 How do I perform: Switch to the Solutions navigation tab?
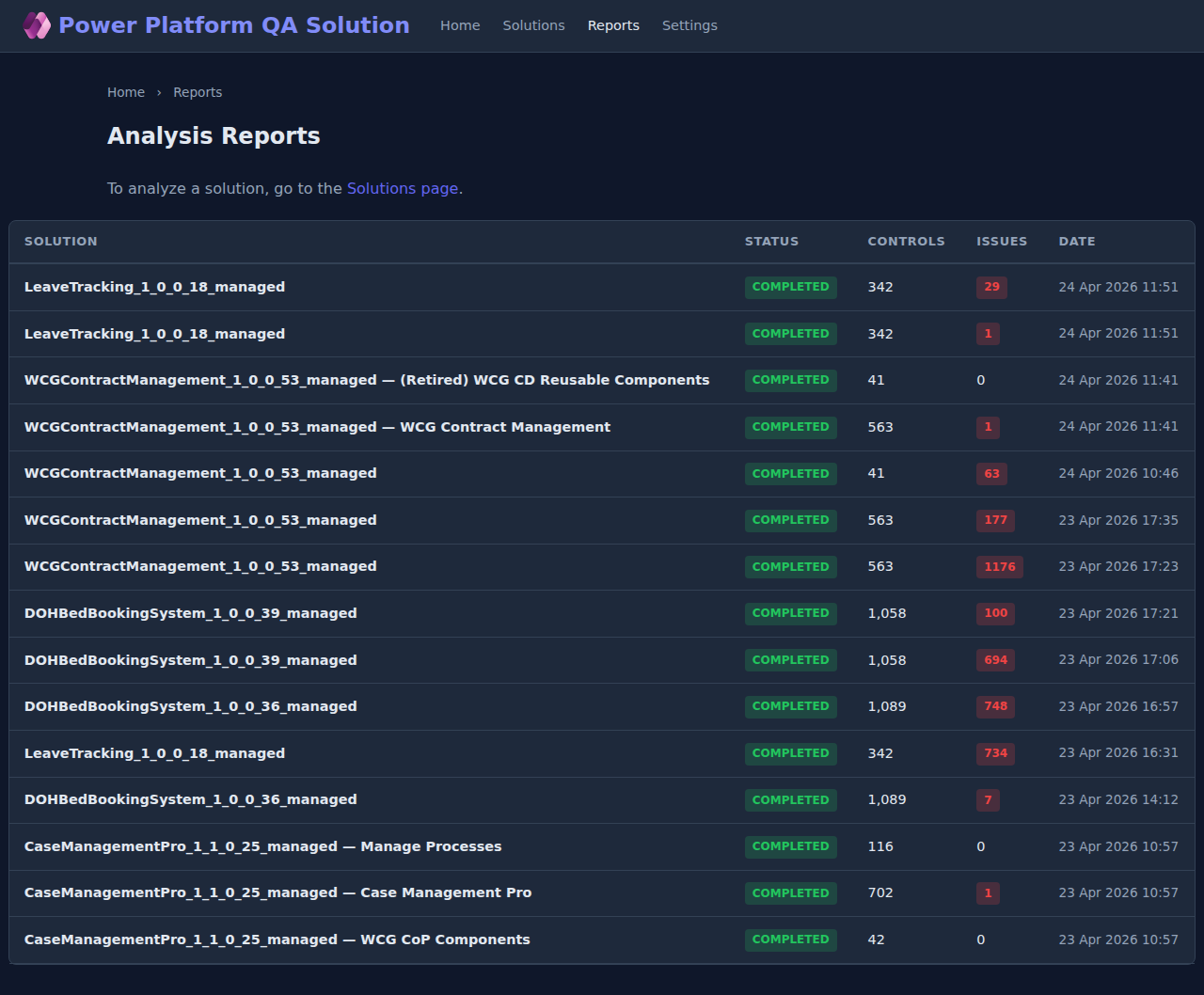(533, 25)
